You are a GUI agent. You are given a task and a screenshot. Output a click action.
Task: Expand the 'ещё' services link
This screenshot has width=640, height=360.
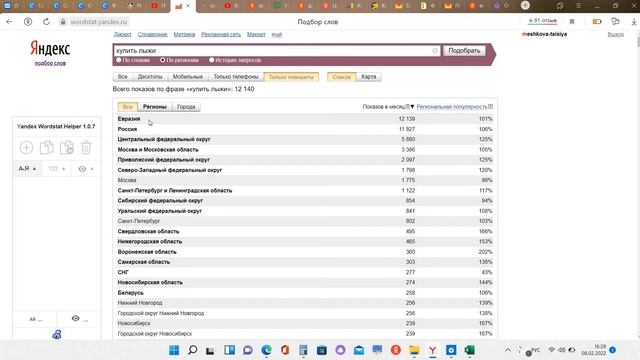tap(277, 34)
